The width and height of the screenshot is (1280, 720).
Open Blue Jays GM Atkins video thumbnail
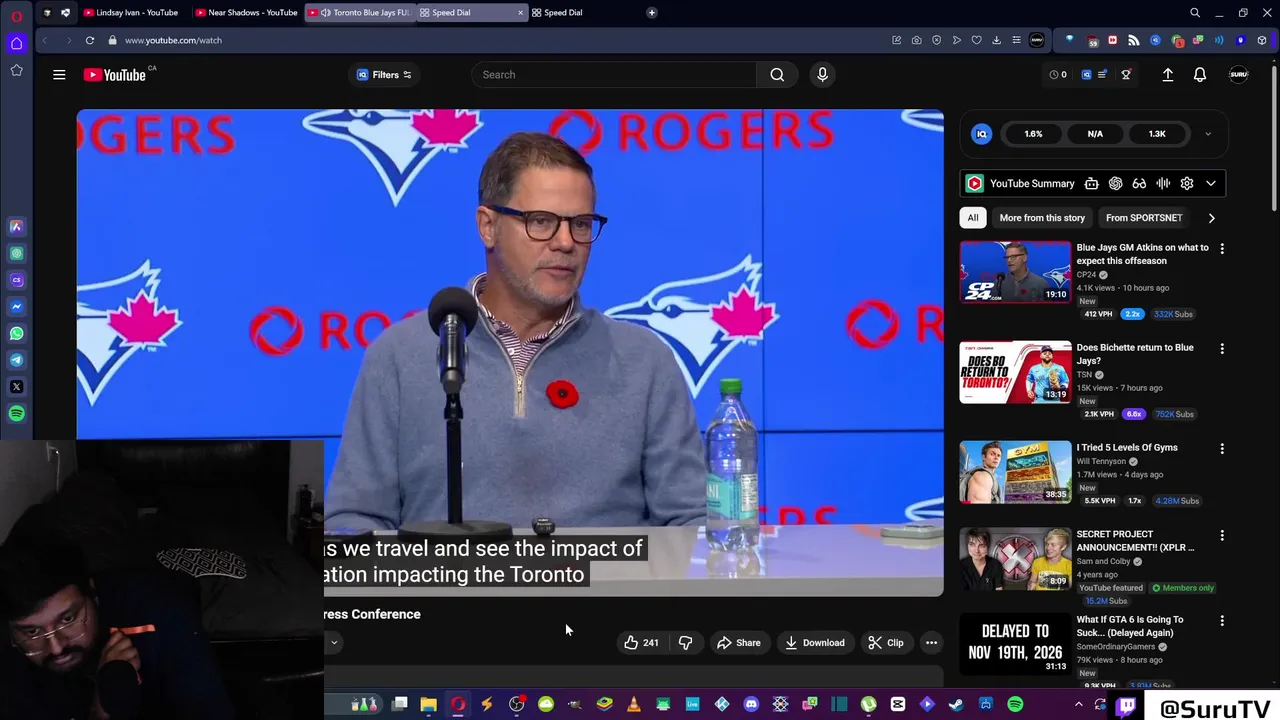click(x=1015, y=271)
